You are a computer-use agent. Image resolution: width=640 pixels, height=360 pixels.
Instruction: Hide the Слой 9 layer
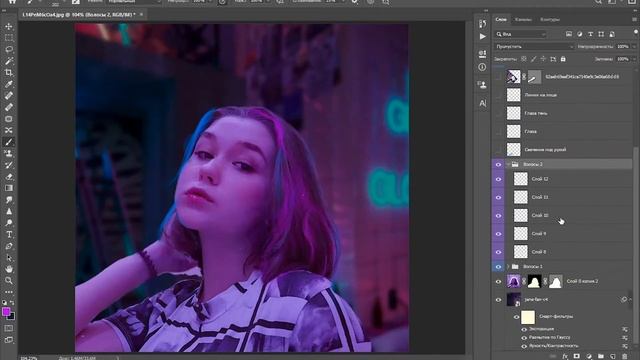click(x=498, y=234)
